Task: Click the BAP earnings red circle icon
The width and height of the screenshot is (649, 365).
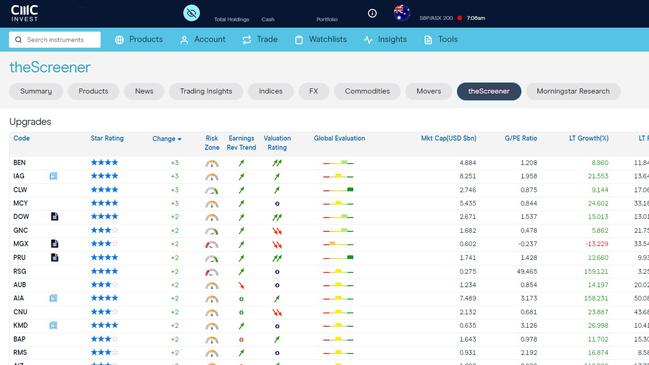Action: click(x=241, y=340)
